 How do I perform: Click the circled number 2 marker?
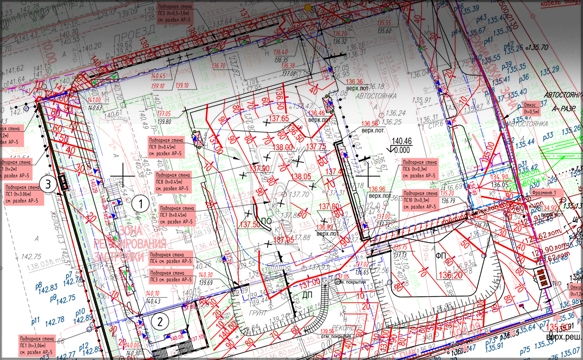point(160,321)
